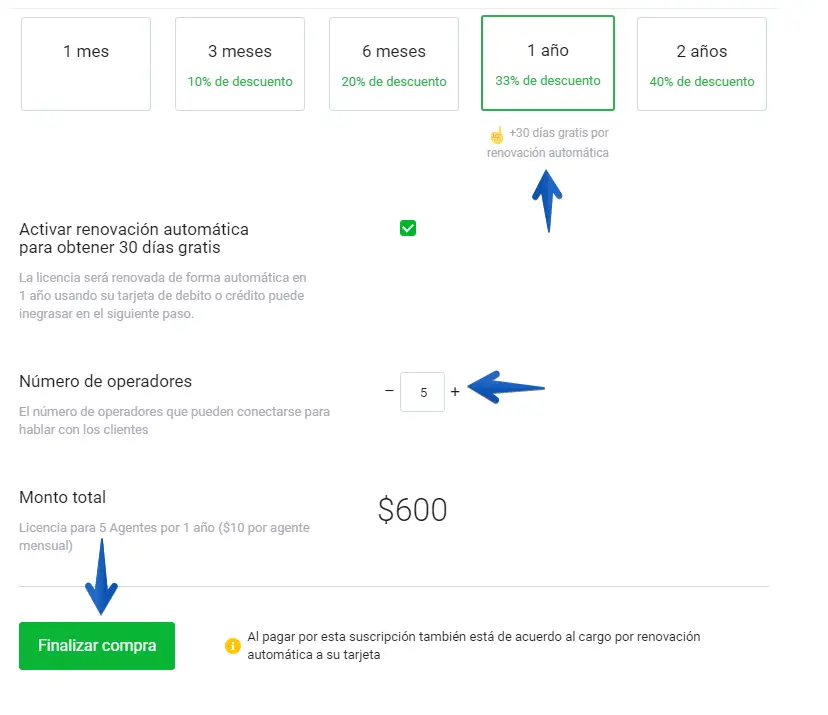
Task: Decrease operators with the minus button
Action: coord(389,392)
